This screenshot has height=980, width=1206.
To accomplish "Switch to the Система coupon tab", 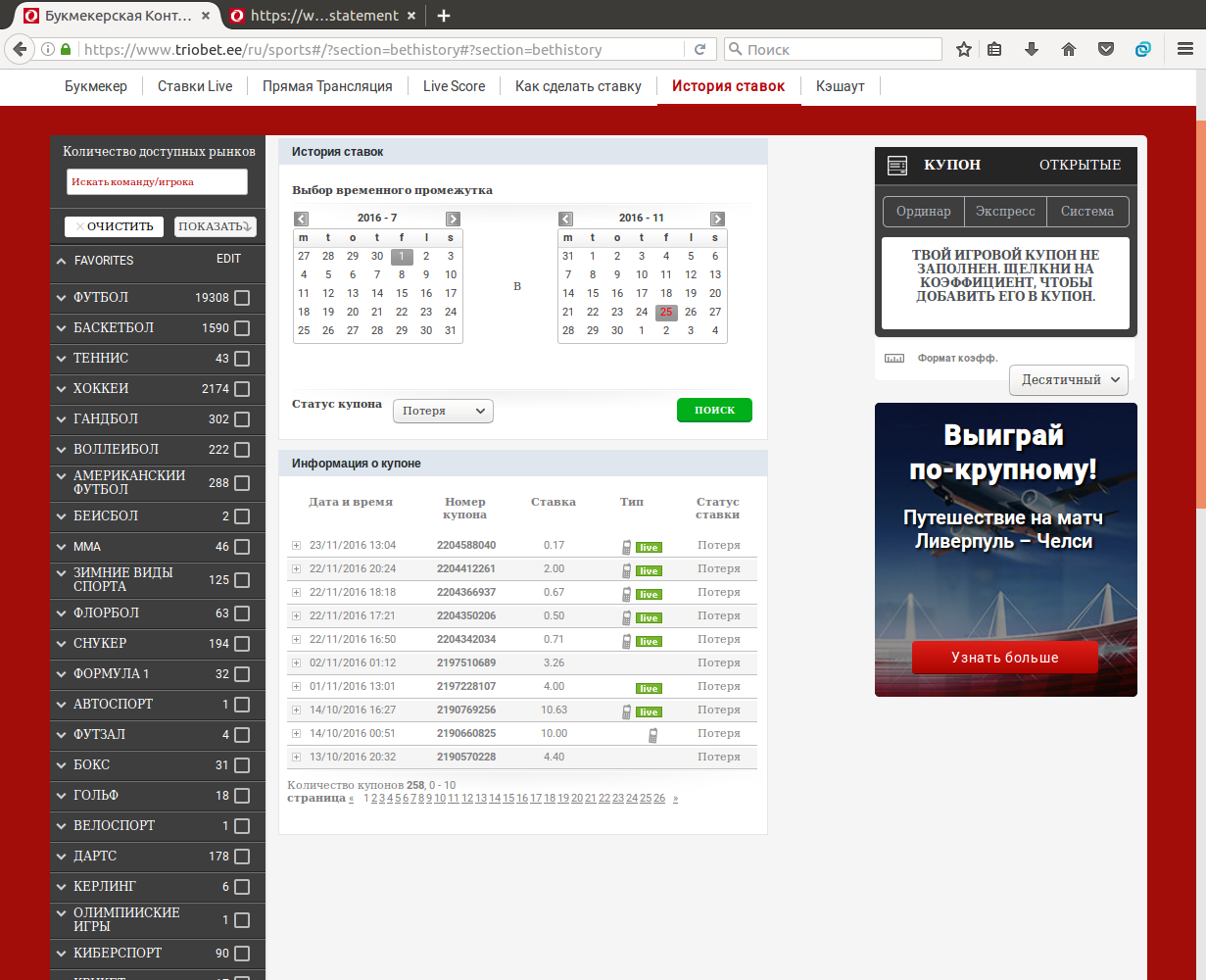I will pyautogui.click(x=1087, y=212).
